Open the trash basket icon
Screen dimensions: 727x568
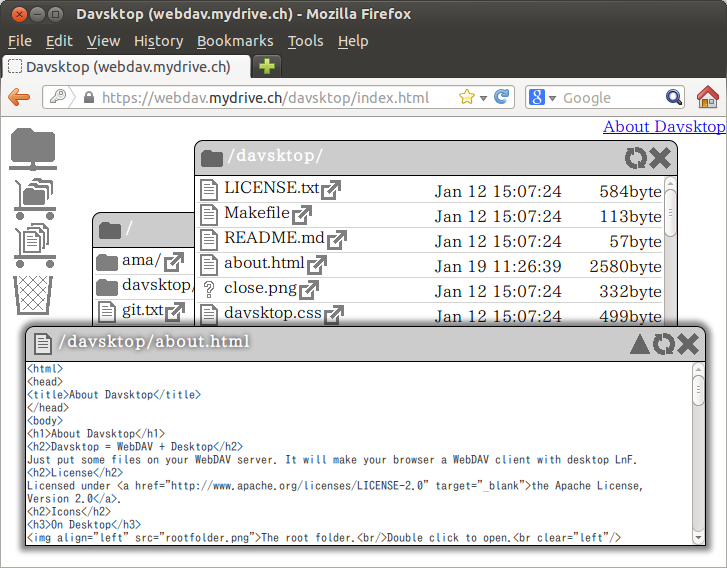[32, 294]
